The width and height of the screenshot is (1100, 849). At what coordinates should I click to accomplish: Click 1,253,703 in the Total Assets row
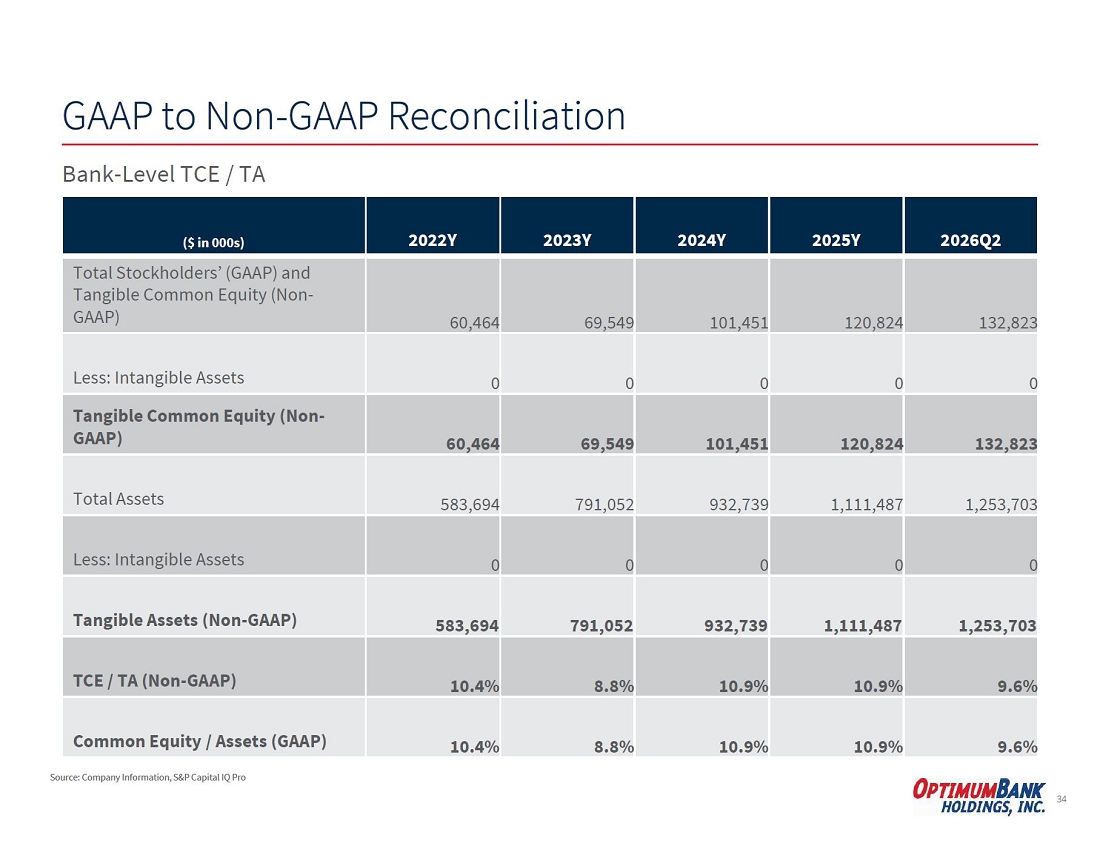tap(1002, 504)
